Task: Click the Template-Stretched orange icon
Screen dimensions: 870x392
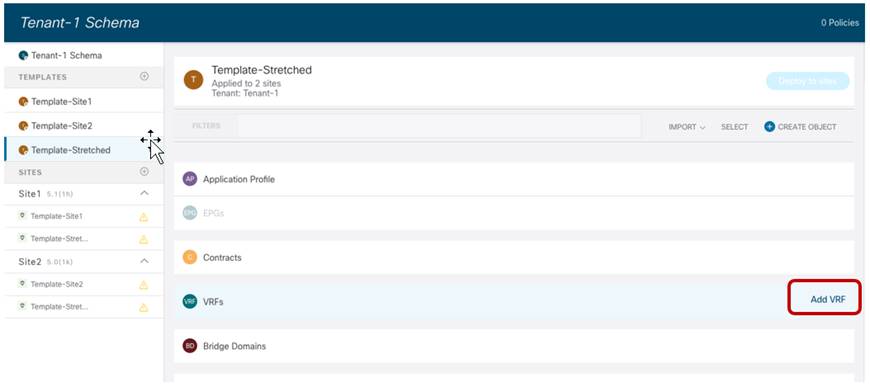Action: click(23, 150)
